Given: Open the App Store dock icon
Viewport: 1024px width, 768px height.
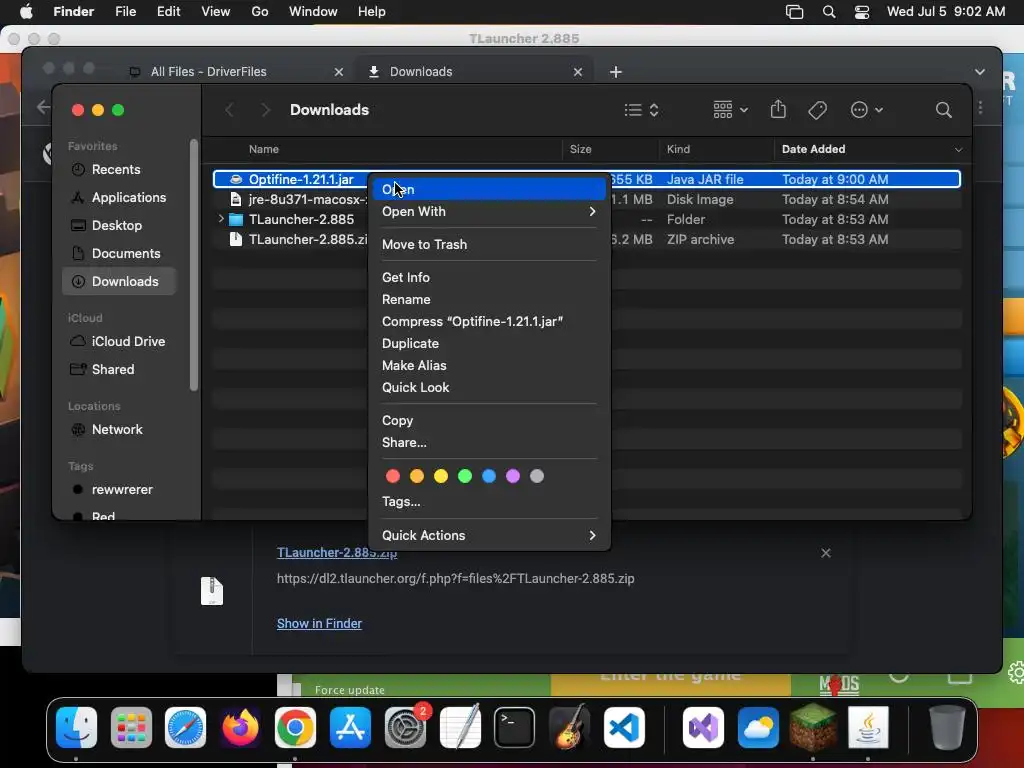Looking at the screenshot, I should 350,727.
